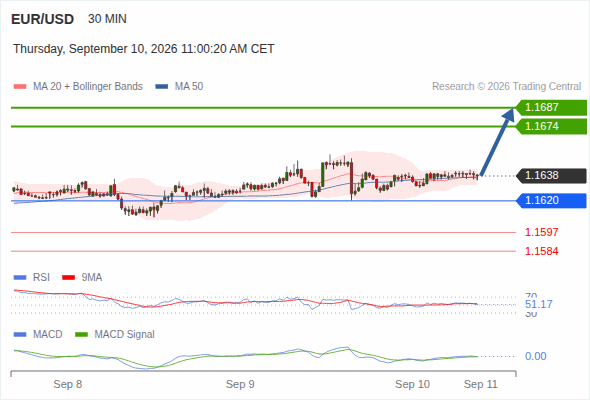Viewport: 590px width, 400px height.
Task: Click the blue upward forecast arrow
Action: click(x=497, y=142)
